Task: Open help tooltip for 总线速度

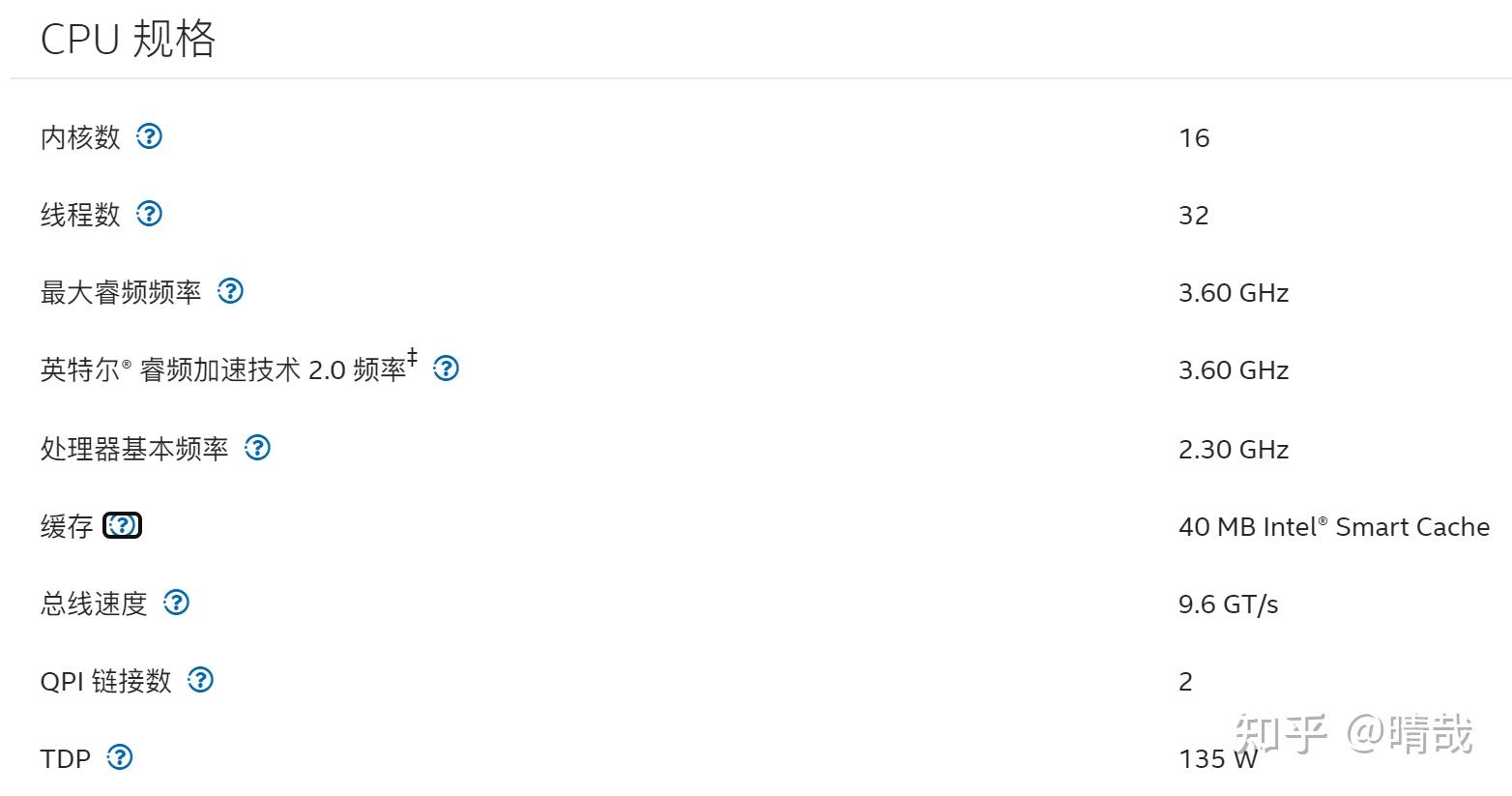Action: click(176, 603)
